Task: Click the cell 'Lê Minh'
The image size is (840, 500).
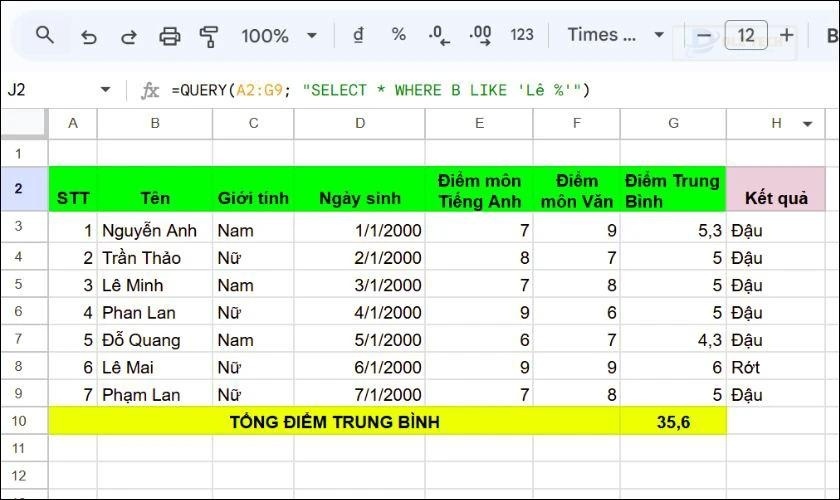Action: 155,285
